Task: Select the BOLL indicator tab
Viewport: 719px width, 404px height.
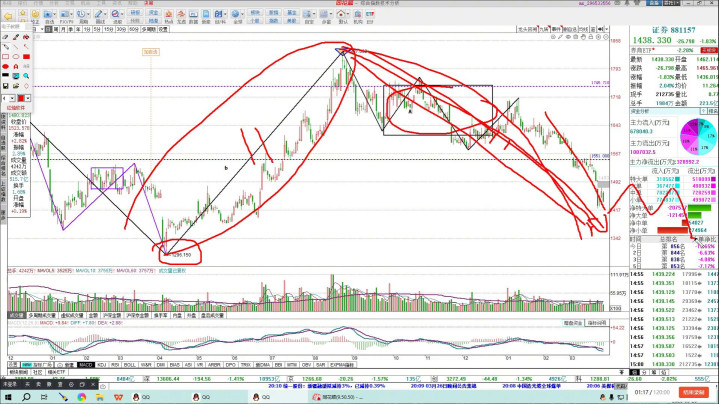Action: point(129,364)
